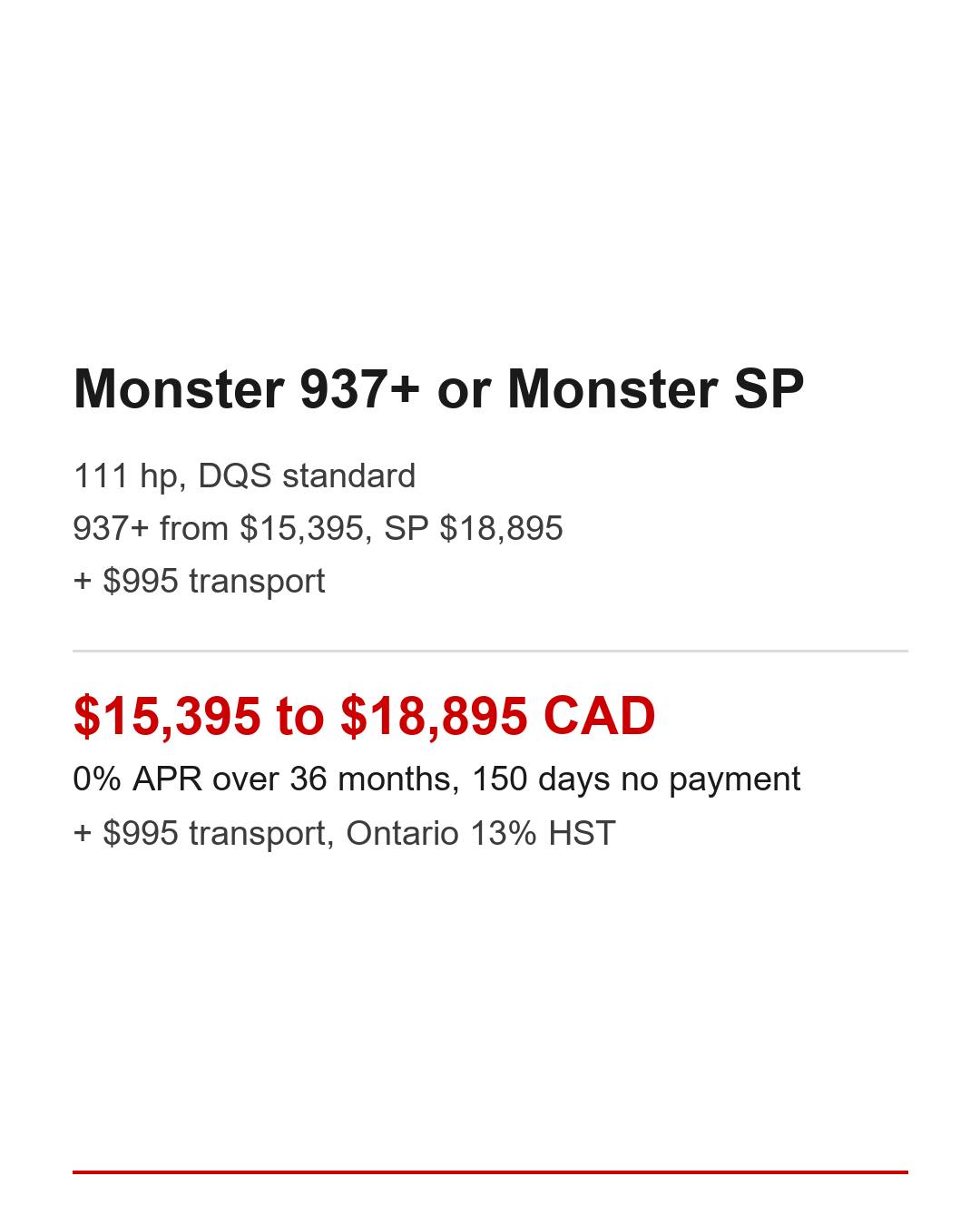Click "Monster SP" in the bold heading
The image size is (980, 1225).
(655, 389)
